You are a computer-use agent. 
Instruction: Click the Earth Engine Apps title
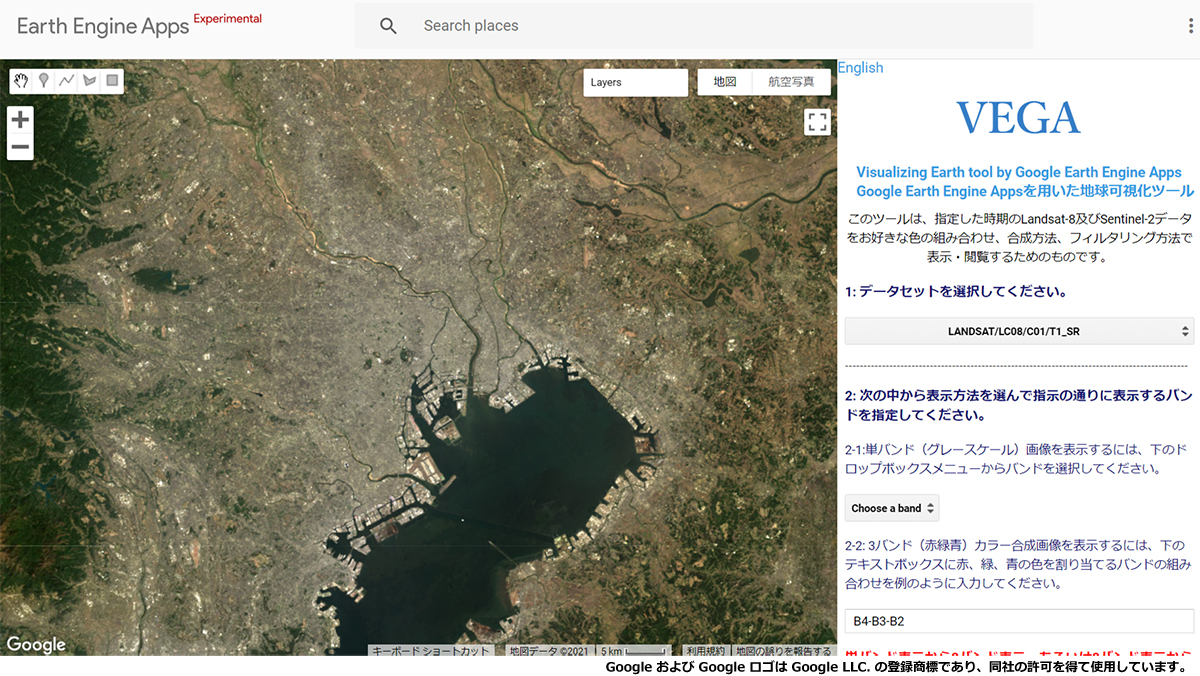(103, 26)
